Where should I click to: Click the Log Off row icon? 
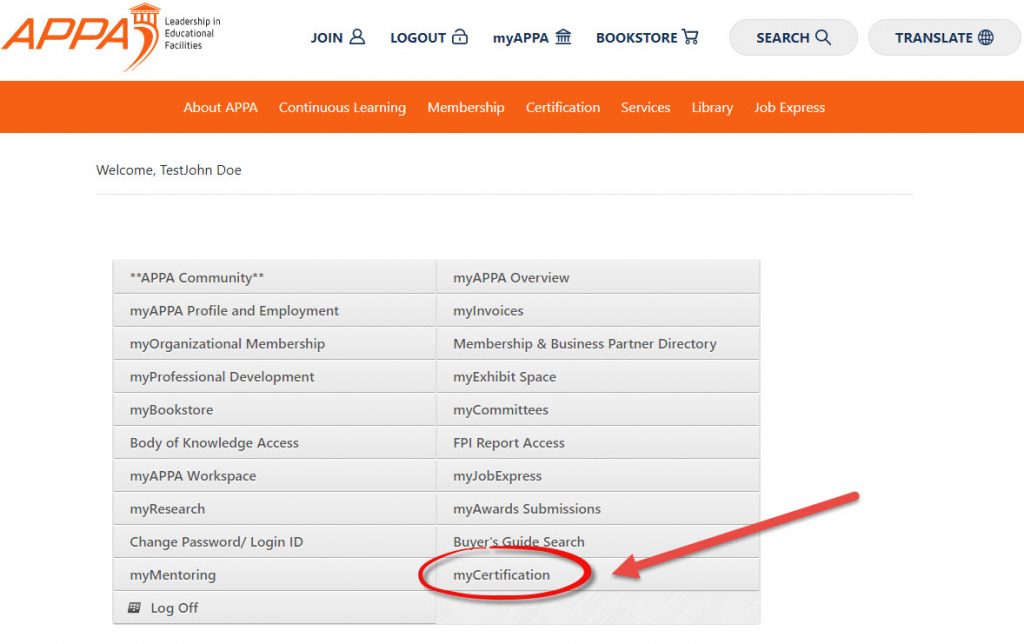click(x=135, y=607)
